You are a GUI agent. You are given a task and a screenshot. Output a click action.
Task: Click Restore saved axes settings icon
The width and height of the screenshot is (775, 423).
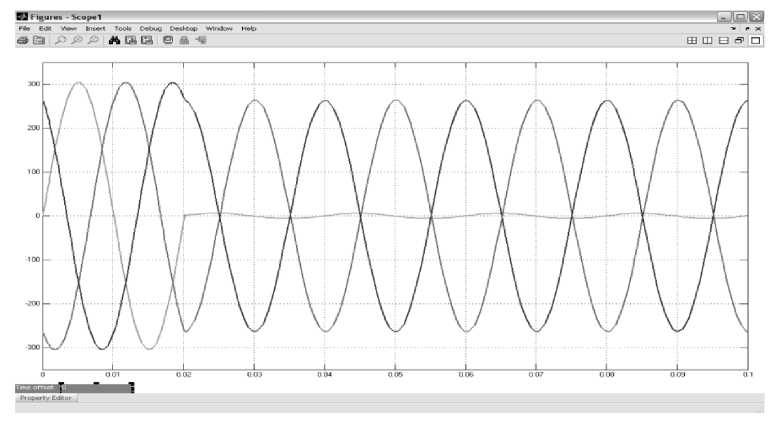coord(147,41)
